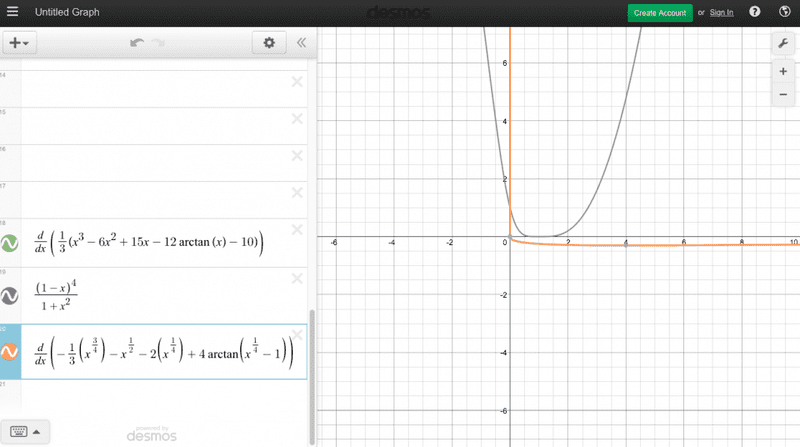800x447 pixels.
Task: Toggle visibility of the arctan derivative on line 18
Action: pyautogui.click(x=10, y=243)
